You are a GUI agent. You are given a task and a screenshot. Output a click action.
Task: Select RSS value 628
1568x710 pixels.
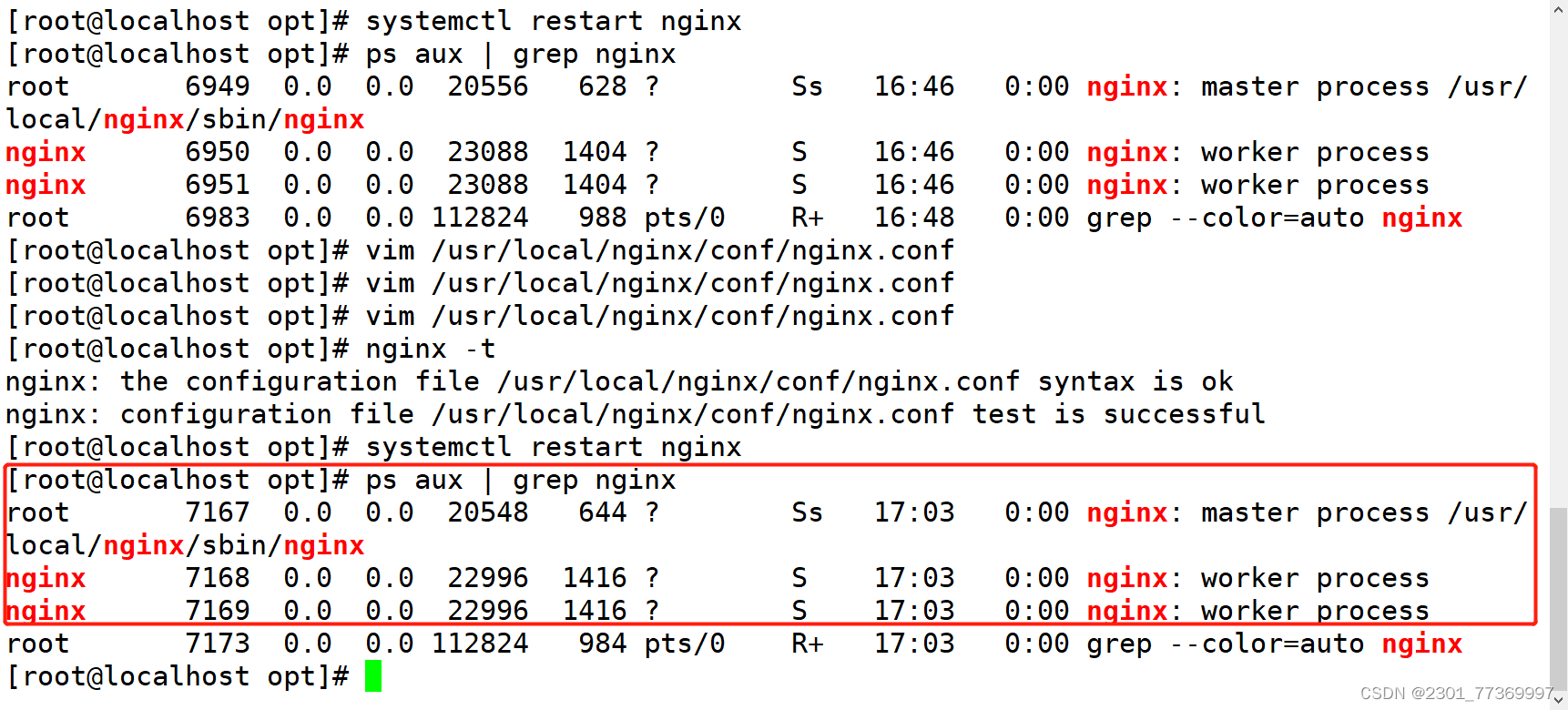pos(603,86)
